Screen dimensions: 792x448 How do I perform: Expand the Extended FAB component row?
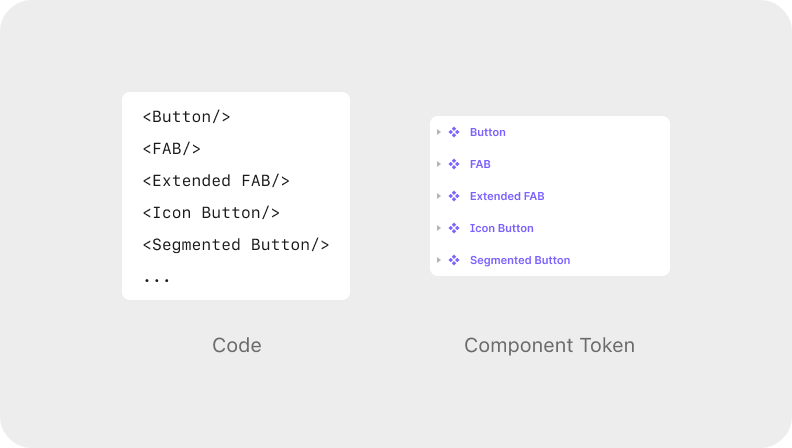pos(439,196)
